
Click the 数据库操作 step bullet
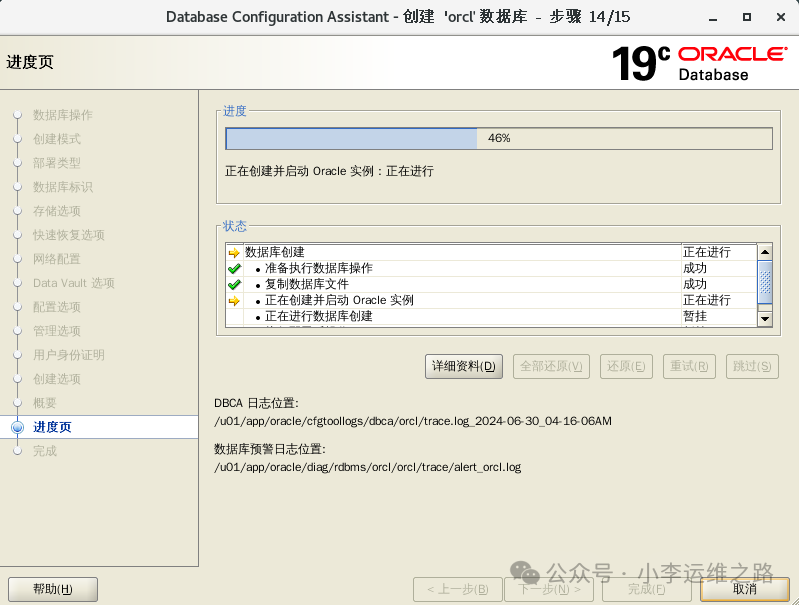(18, 115)
